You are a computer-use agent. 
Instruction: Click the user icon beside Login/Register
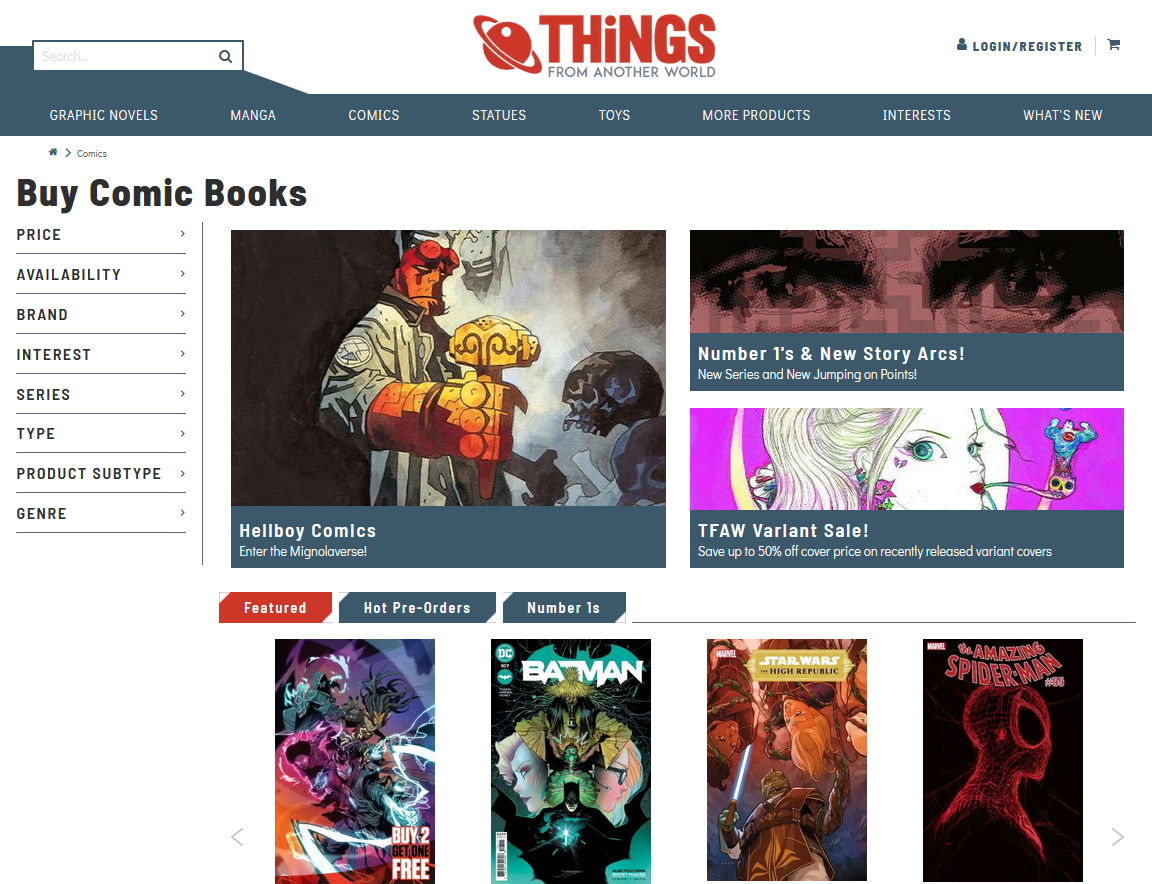(962, 45)
